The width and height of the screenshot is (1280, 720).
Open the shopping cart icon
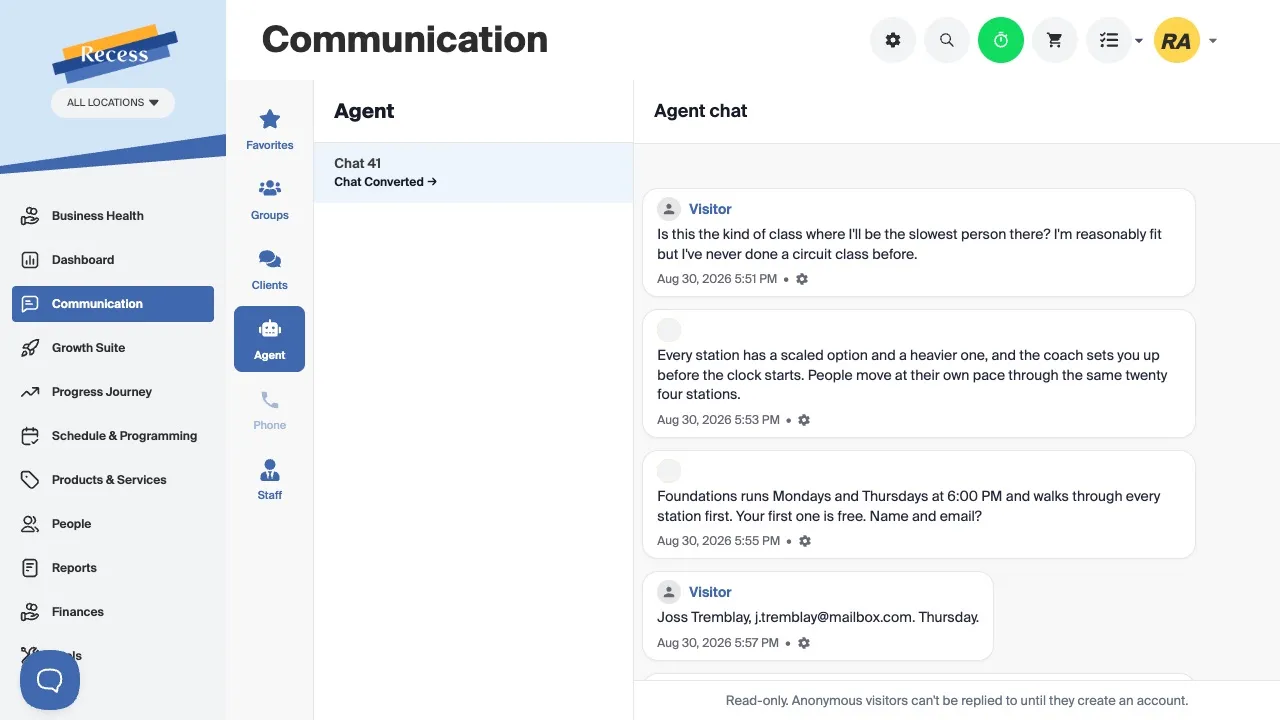(x=1055, y=41)
